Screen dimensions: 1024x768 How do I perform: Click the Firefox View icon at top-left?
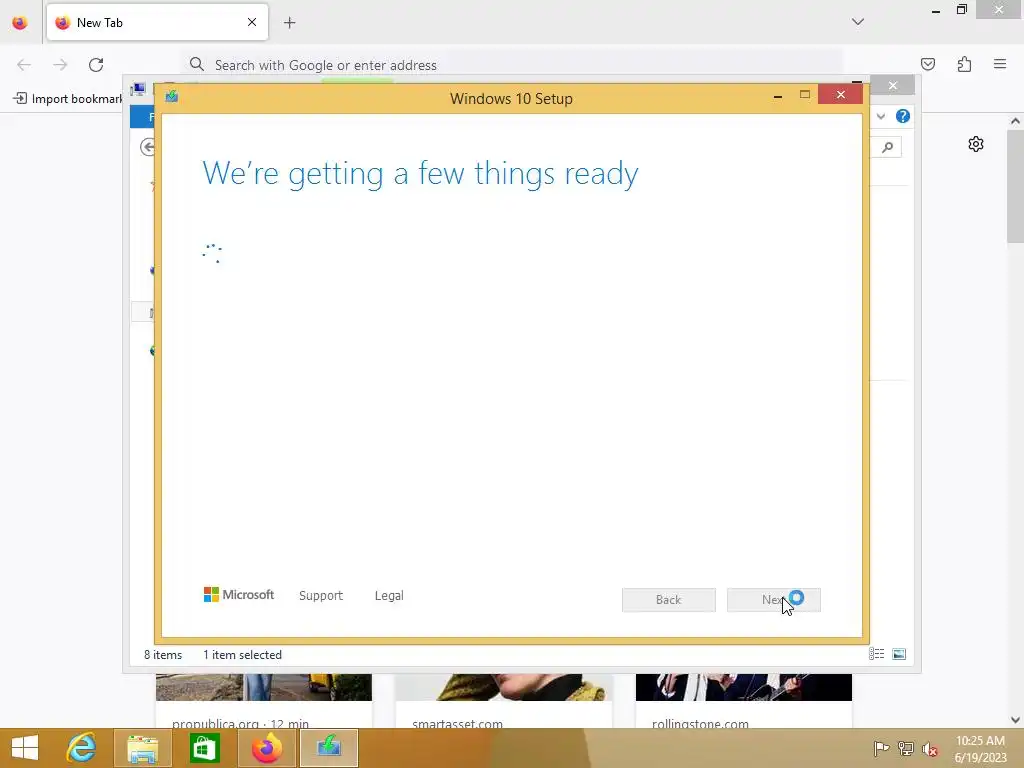coord(20,23)
